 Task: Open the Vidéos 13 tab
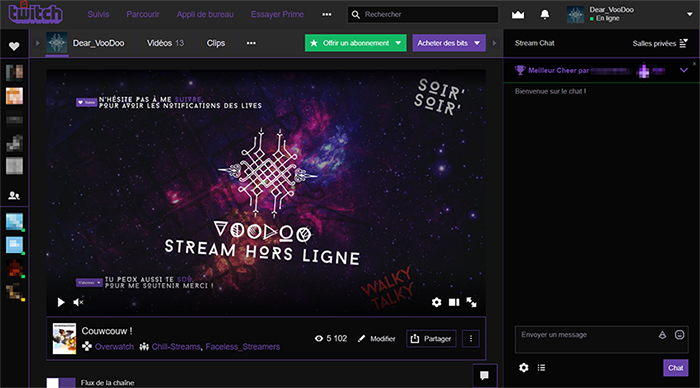click(x=165, y=43)
